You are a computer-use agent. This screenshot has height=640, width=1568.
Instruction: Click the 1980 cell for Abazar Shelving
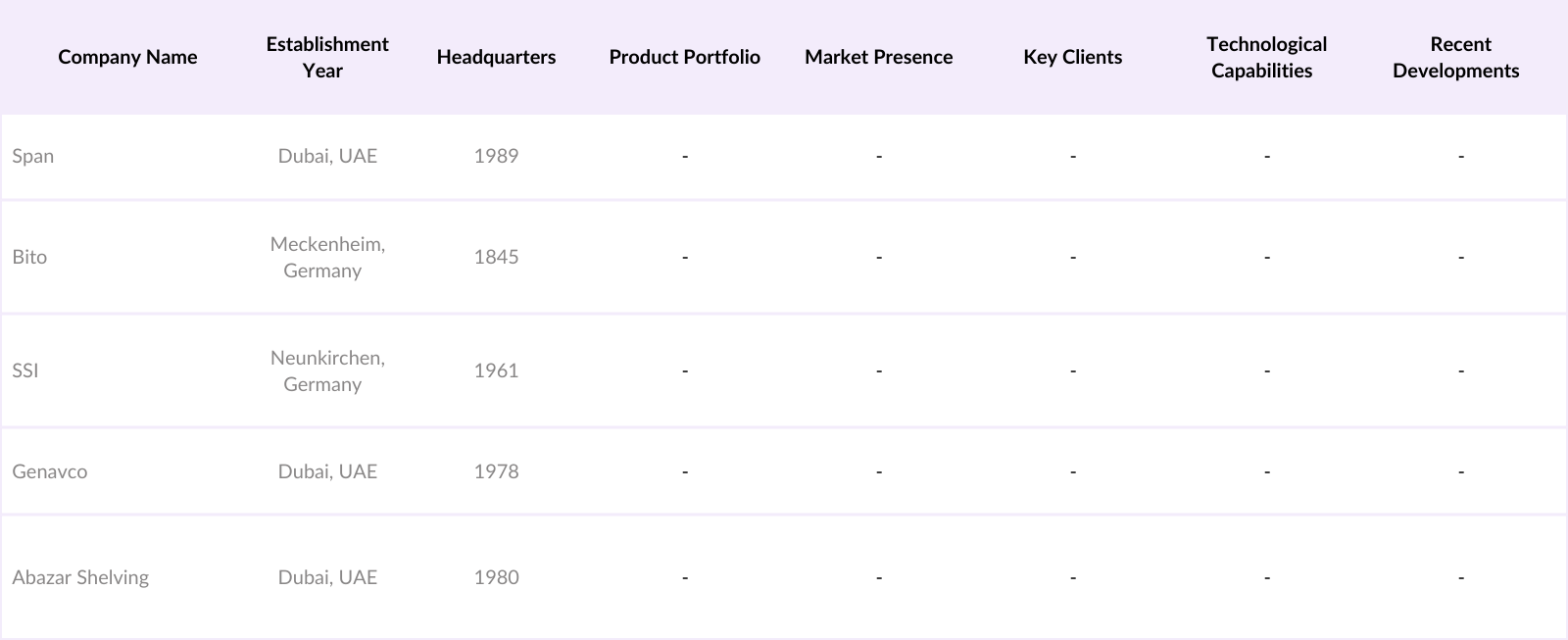coord(496,577)
